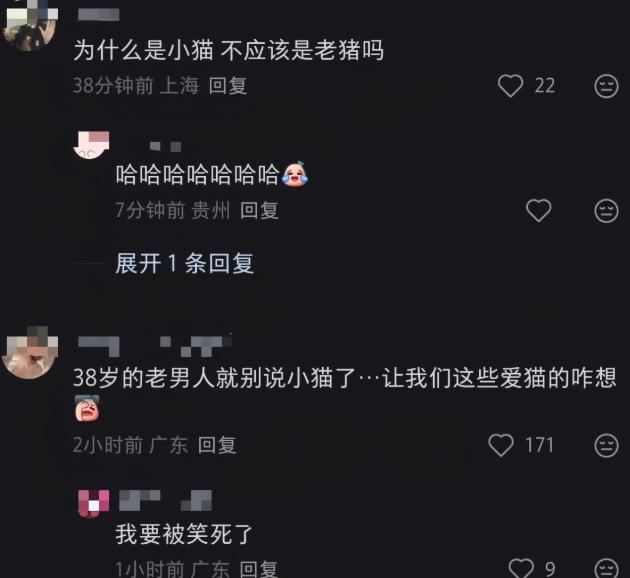Open avatar of the 上海 commenter

(30, 25)
